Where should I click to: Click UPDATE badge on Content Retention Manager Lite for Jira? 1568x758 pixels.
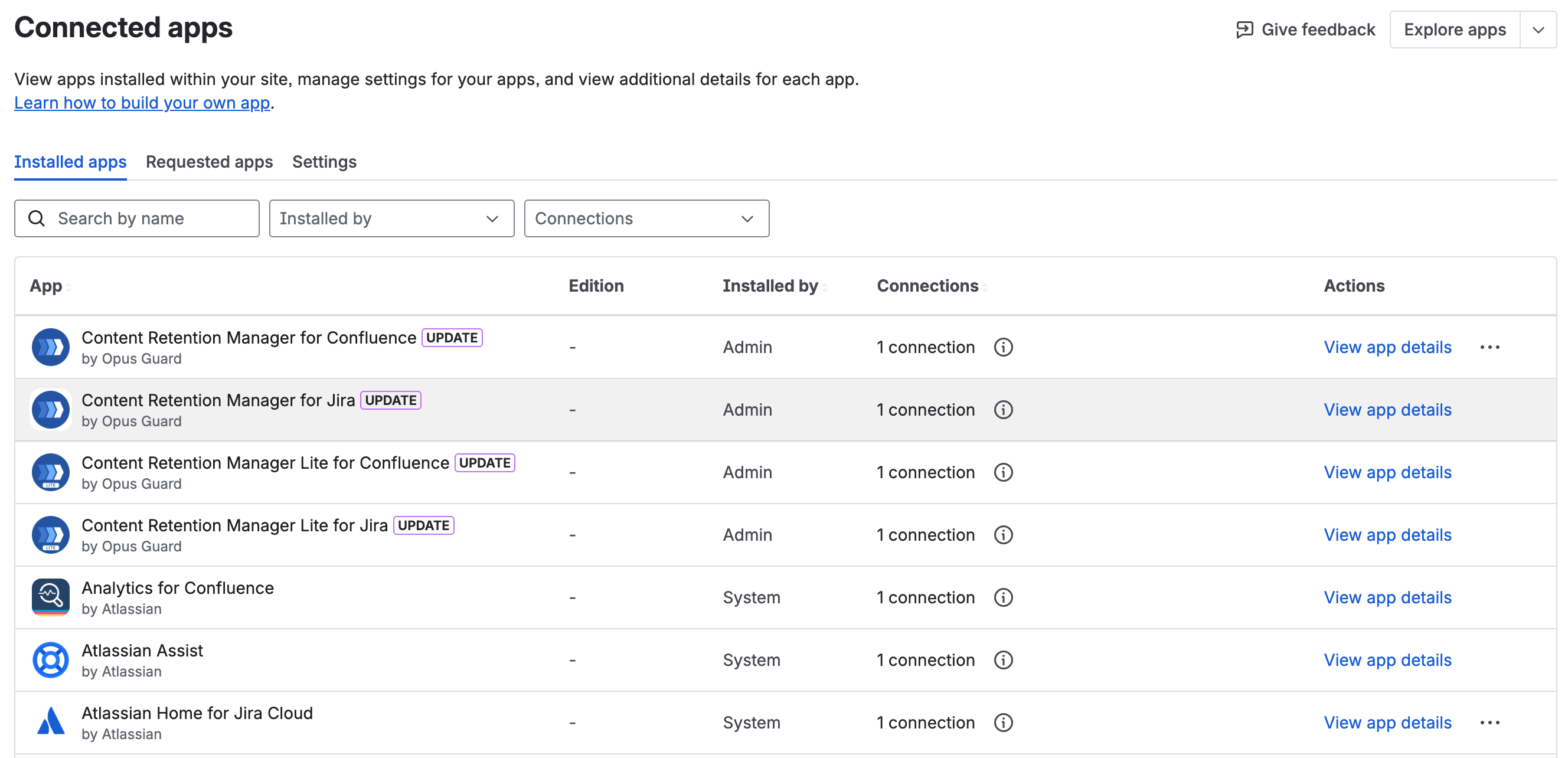[424, 525]
